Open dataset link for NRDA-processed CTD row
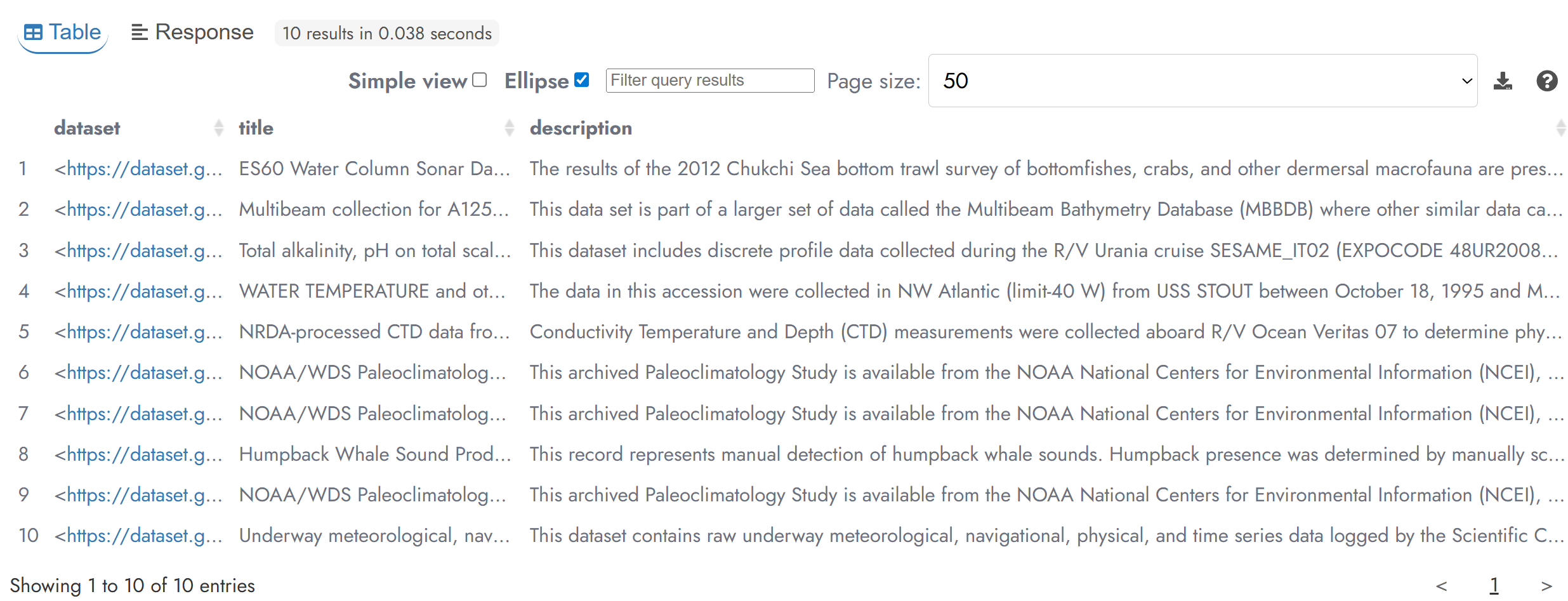The width and height of the screenshot is (1568, 601). click(x=138, y=332)
